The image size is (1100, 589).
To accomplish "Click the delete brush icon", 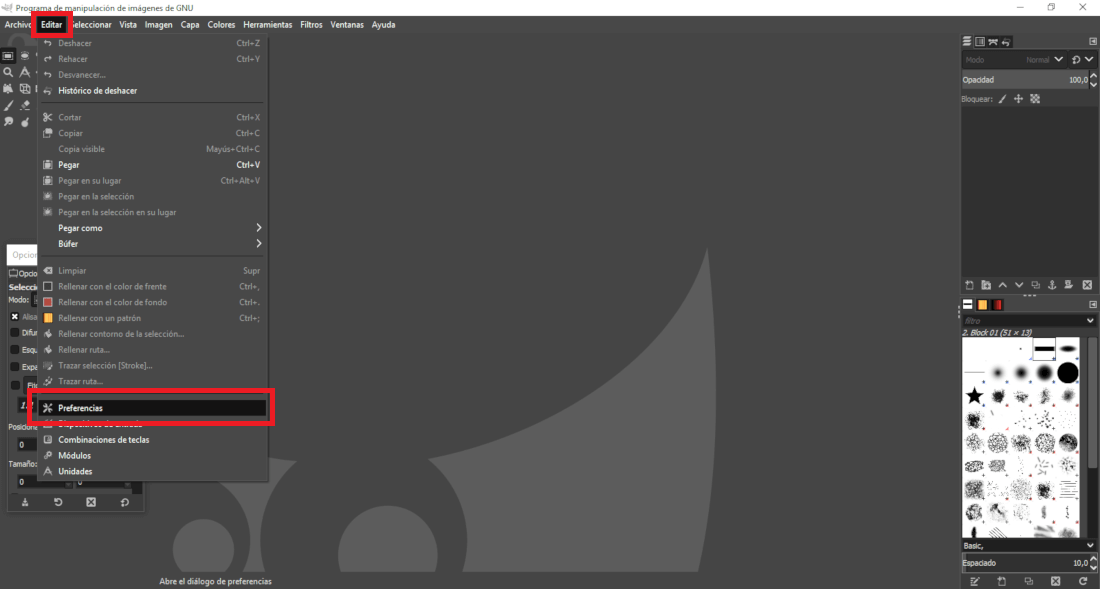I will [1056, 581].
